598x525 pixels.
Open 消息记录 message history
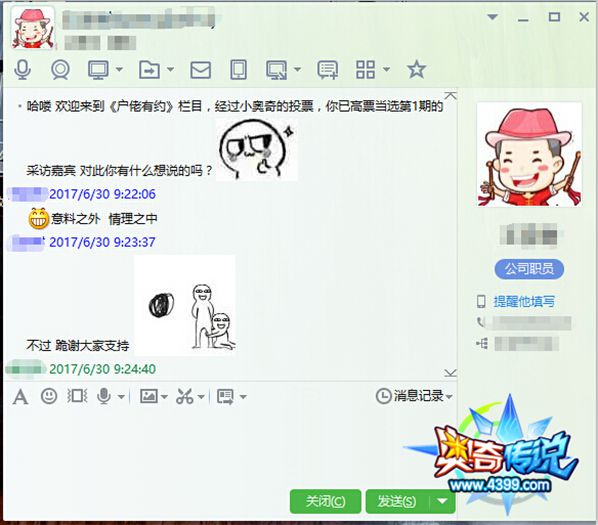coord(410,396)
